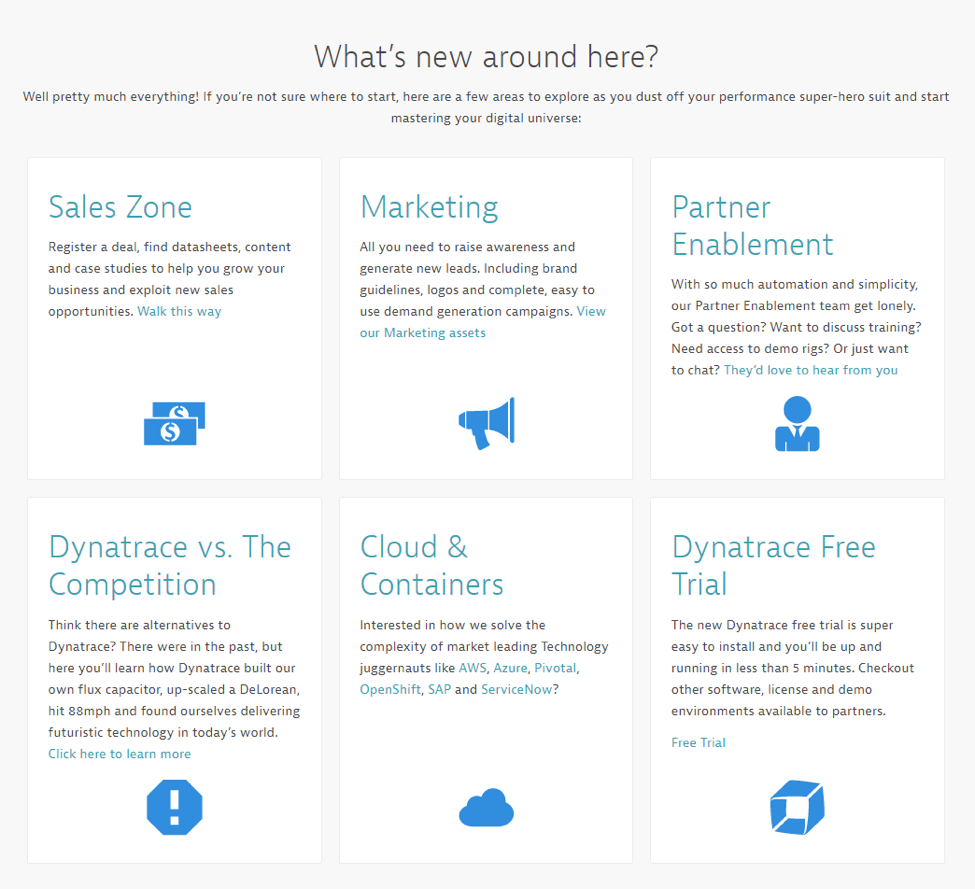Follow the 'Free Trial' link
This screenshot has width=975, height=889.
(698, 743)
